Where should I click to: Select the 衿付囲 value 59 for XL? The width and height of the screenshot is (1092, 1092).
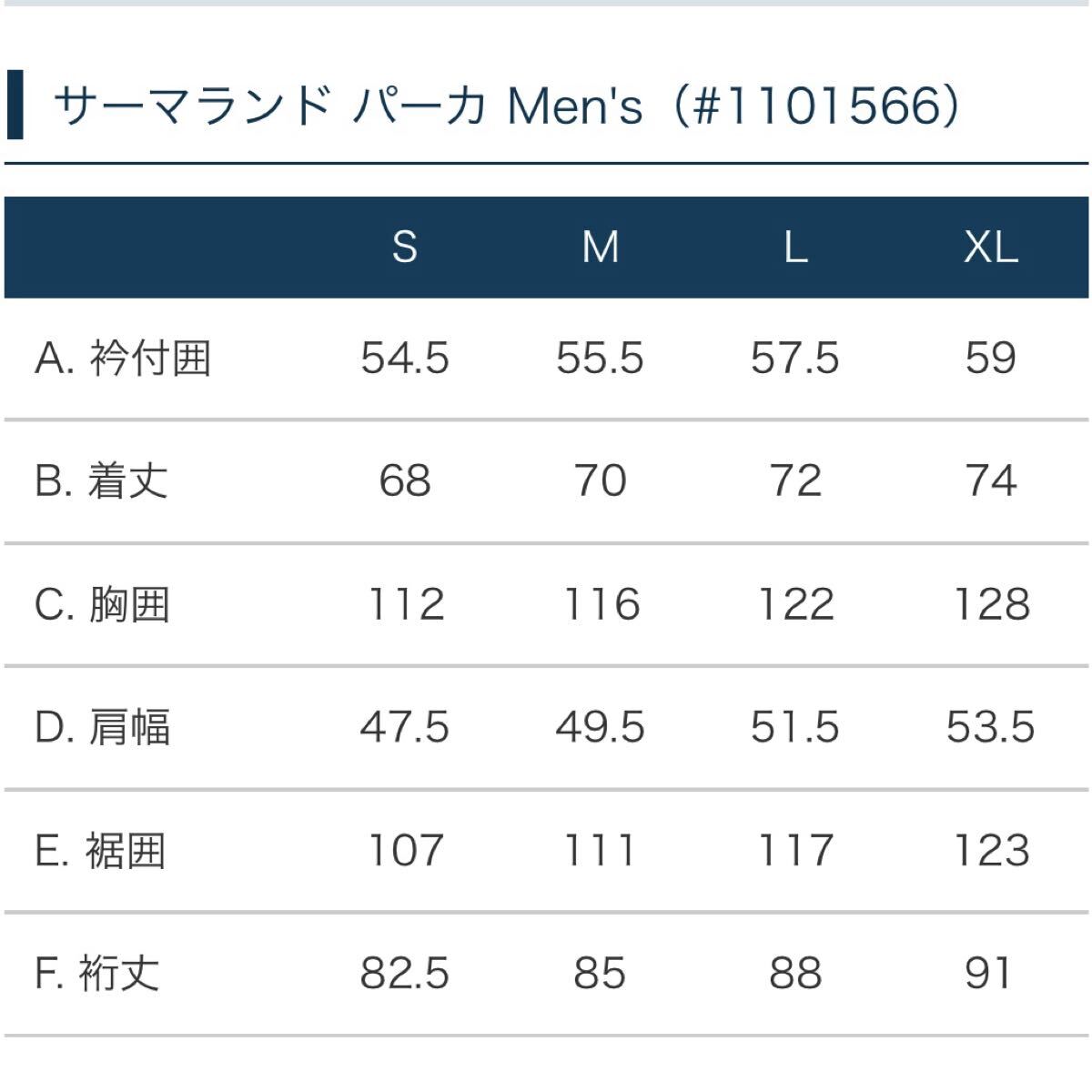pos(990,359)
